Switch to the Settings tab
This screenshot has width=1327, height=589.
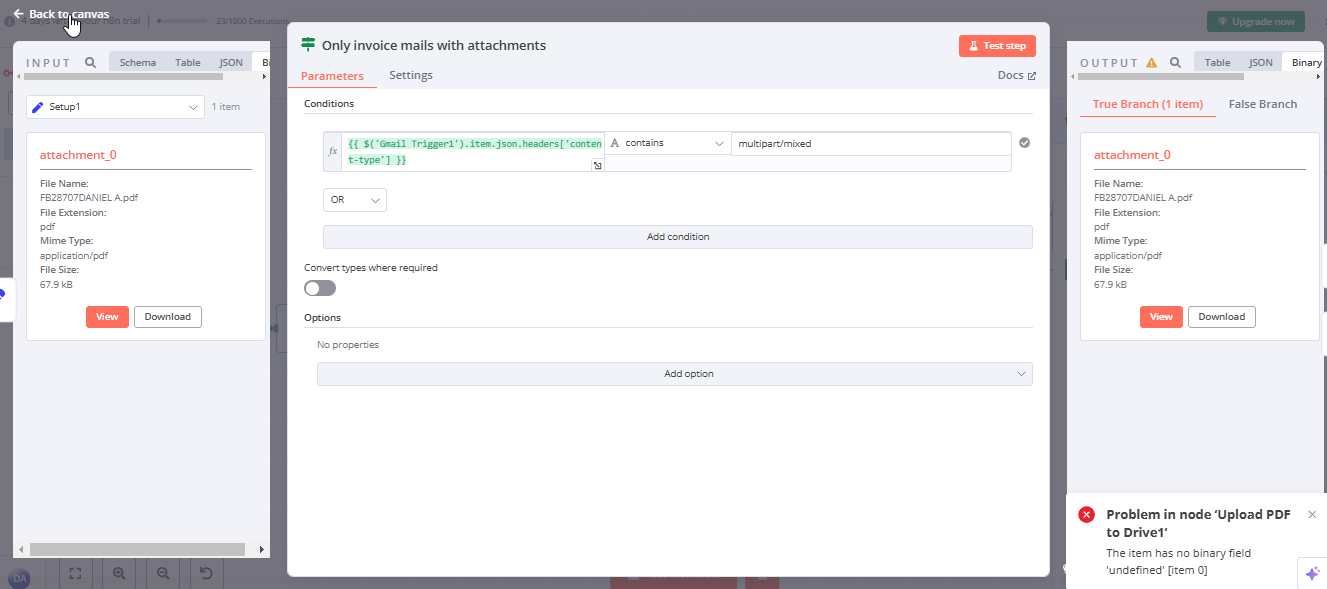[410, 75]
